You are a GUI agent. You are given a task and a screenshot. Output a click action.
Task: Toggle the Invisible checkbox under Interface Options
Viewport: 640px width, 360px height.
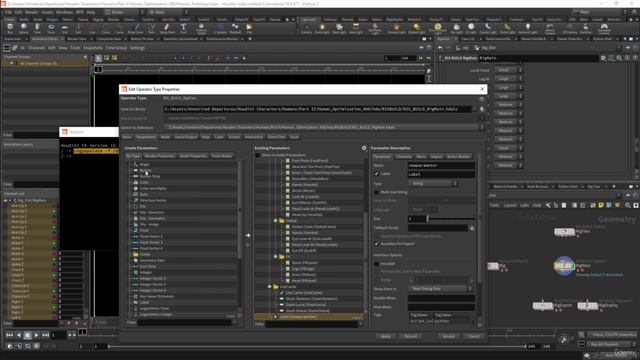(x=376, y=264)
